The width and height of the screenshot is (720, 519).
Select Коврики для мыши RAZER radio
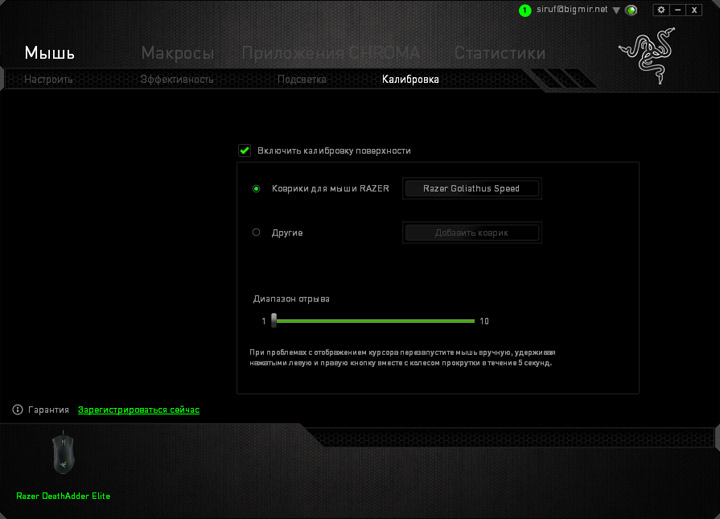pos(256,189)
